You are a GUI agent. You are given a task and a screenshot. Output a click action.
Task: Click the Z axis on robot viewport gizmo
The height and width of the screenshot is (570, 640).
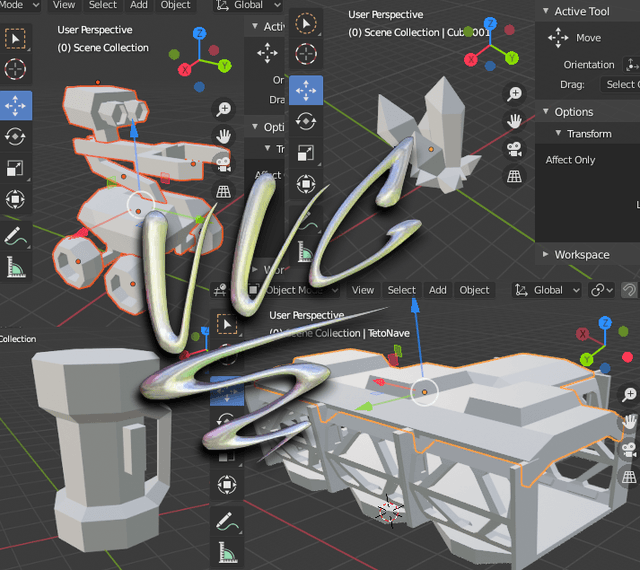pyautogui.click(x=200, y=33)
